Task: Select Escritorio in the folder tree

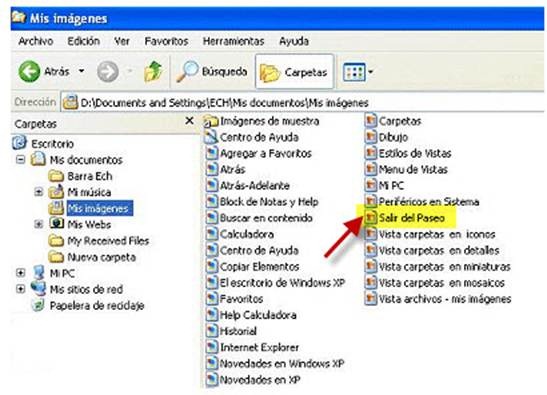Action: 52,143
